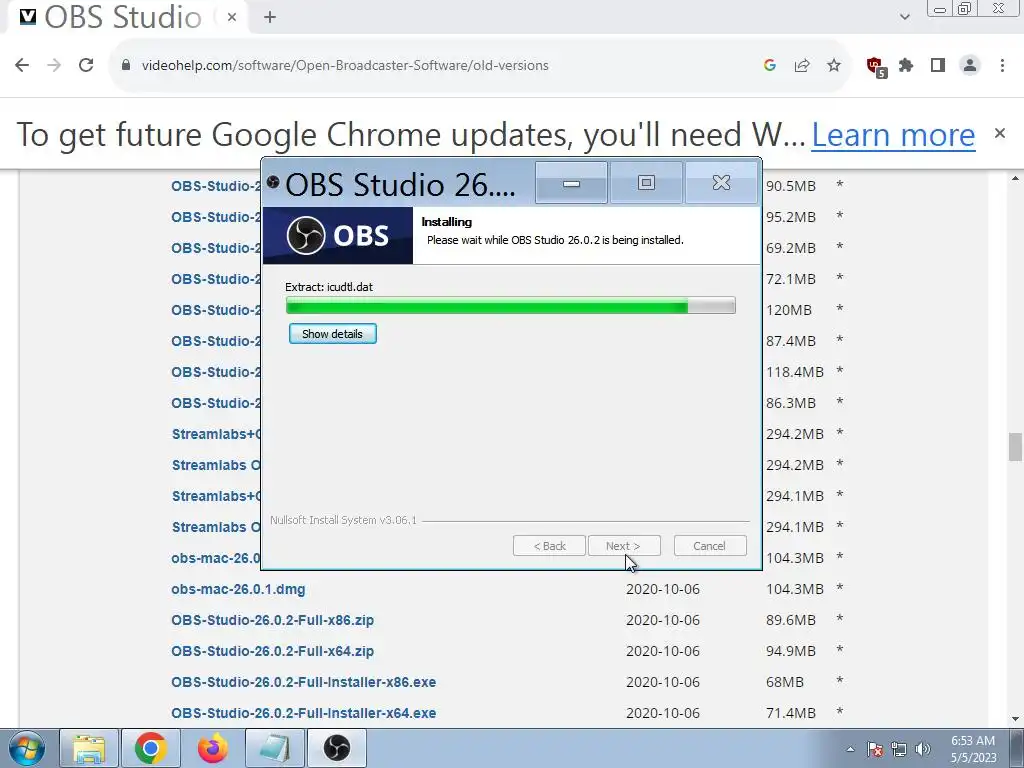The image size is (1024, 768).
Task: Open the Notepad taskbar icon
Action: tap(275, 748)
